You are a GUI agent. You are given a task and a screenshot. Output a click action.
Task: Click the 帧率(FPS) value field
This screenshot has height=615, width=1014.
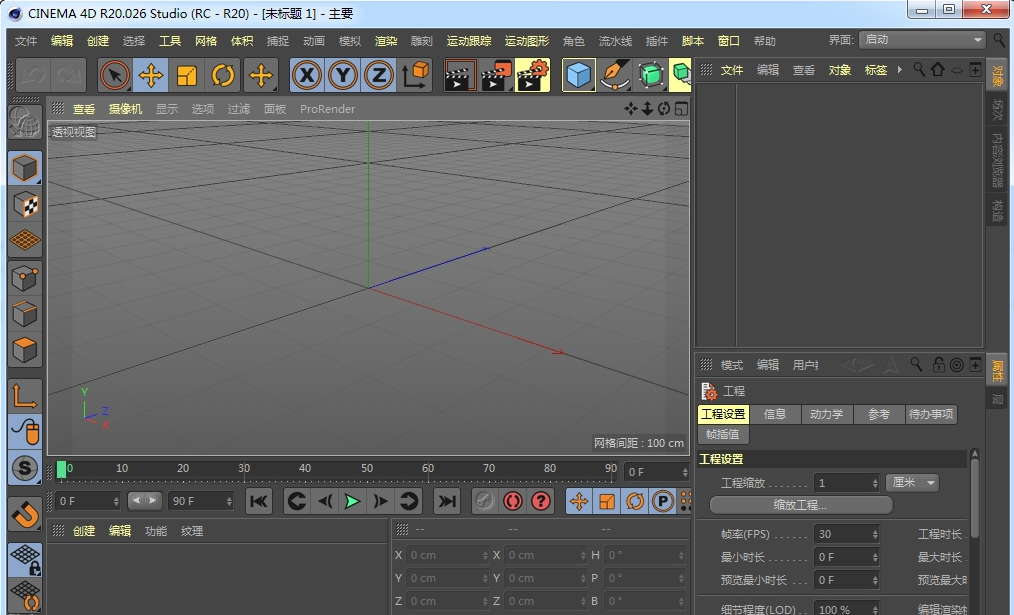pyautogui.click(x=846, y=534)
